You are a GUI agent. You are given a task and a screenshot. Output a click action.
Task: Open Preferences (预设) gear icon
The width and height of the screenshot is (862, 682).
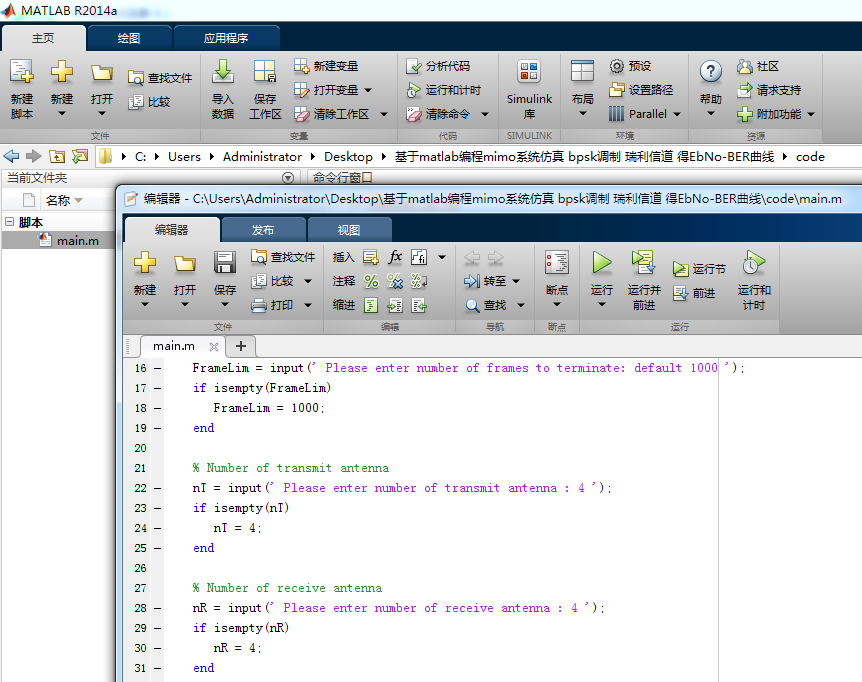617,66
